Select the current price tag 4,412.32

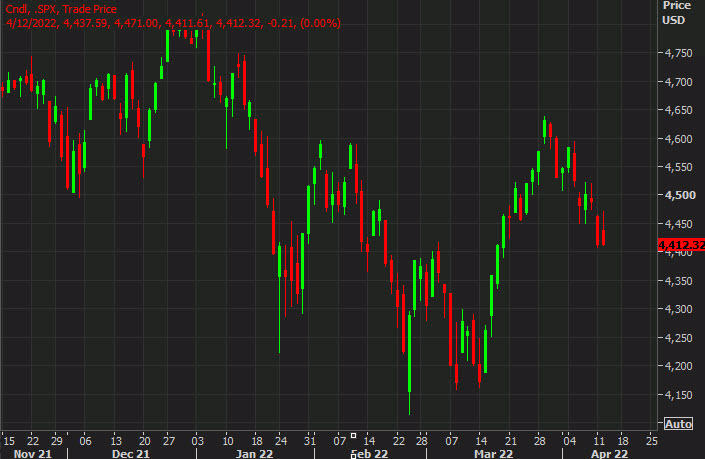point(681,245)
